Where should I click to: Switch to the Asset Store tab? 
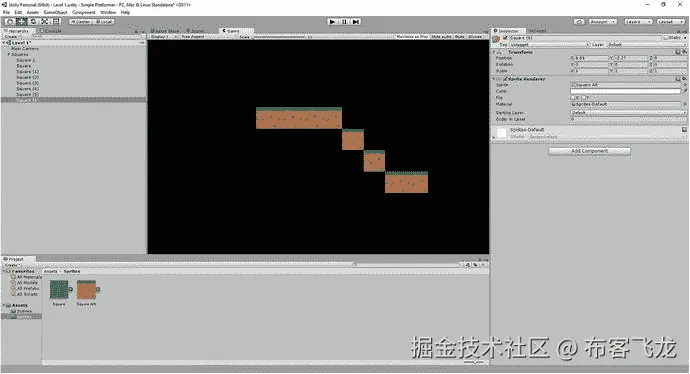point(165,31)
